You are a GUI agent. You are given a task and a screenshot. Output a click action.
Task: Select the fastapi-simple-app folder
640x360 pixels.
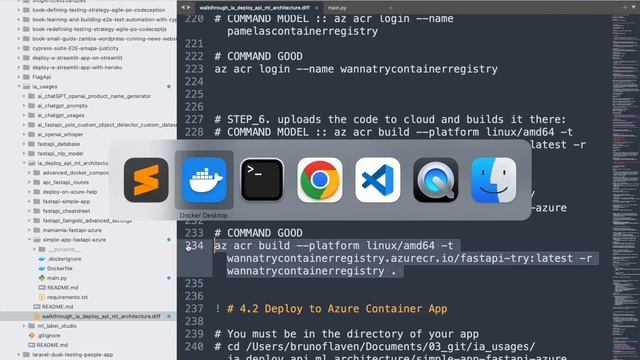(x=66, y=202)
